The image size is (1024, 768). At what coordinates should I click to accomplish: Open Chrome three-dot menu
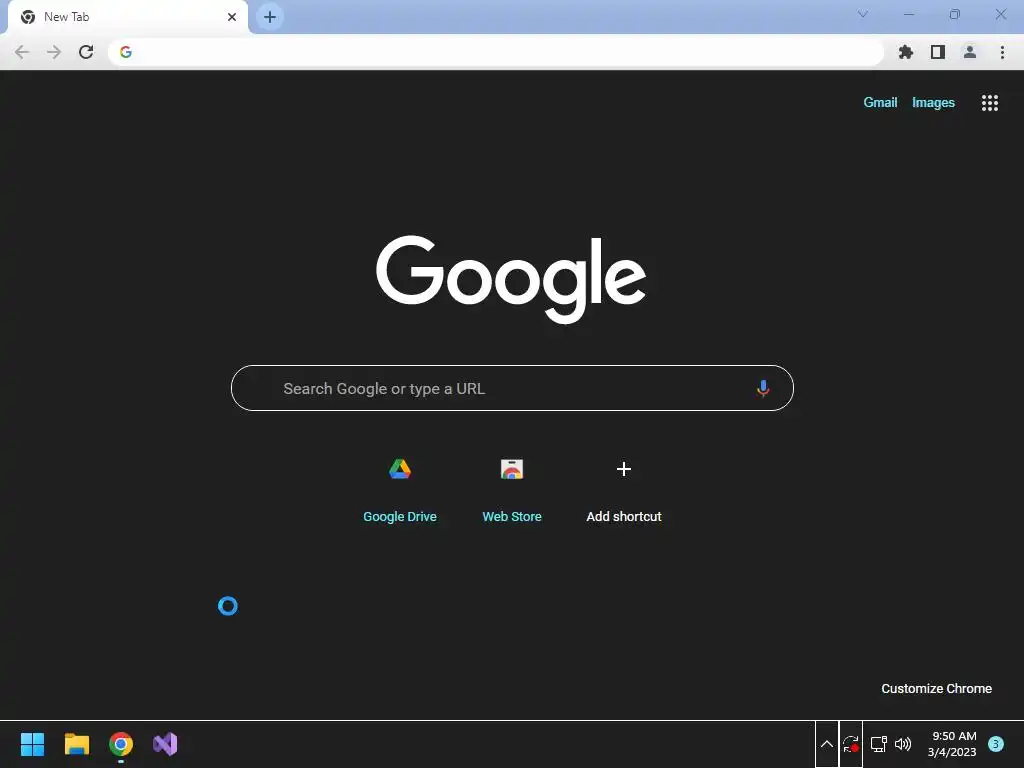pyautogui.click(x=1002, y=52)
